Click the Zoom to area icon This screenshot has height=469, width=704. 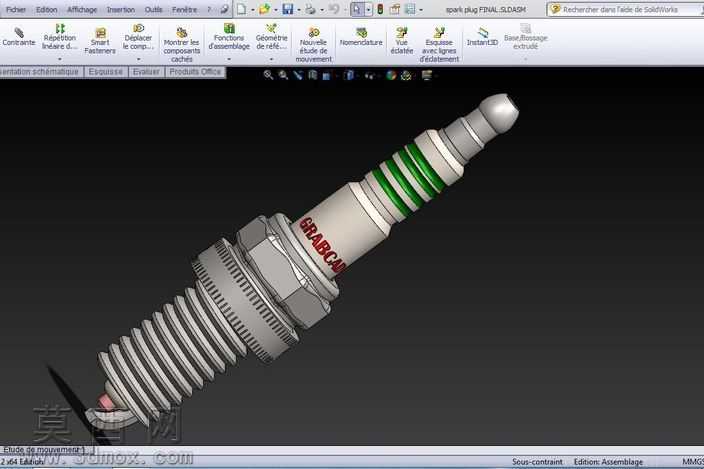click(x=283, y=75)
